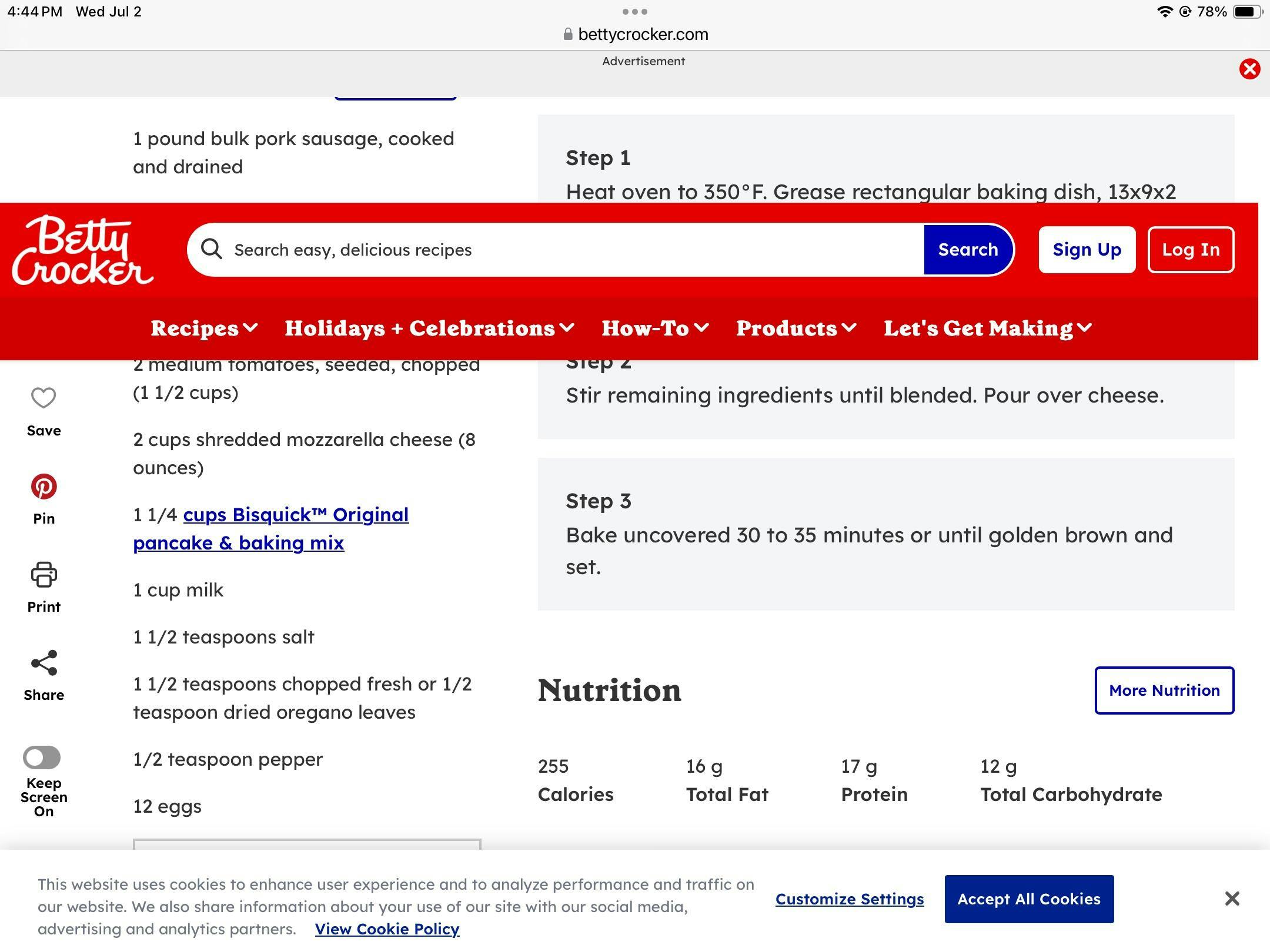
Task: Click the '16 g Total Fat' value
Action: pos(727,780)
